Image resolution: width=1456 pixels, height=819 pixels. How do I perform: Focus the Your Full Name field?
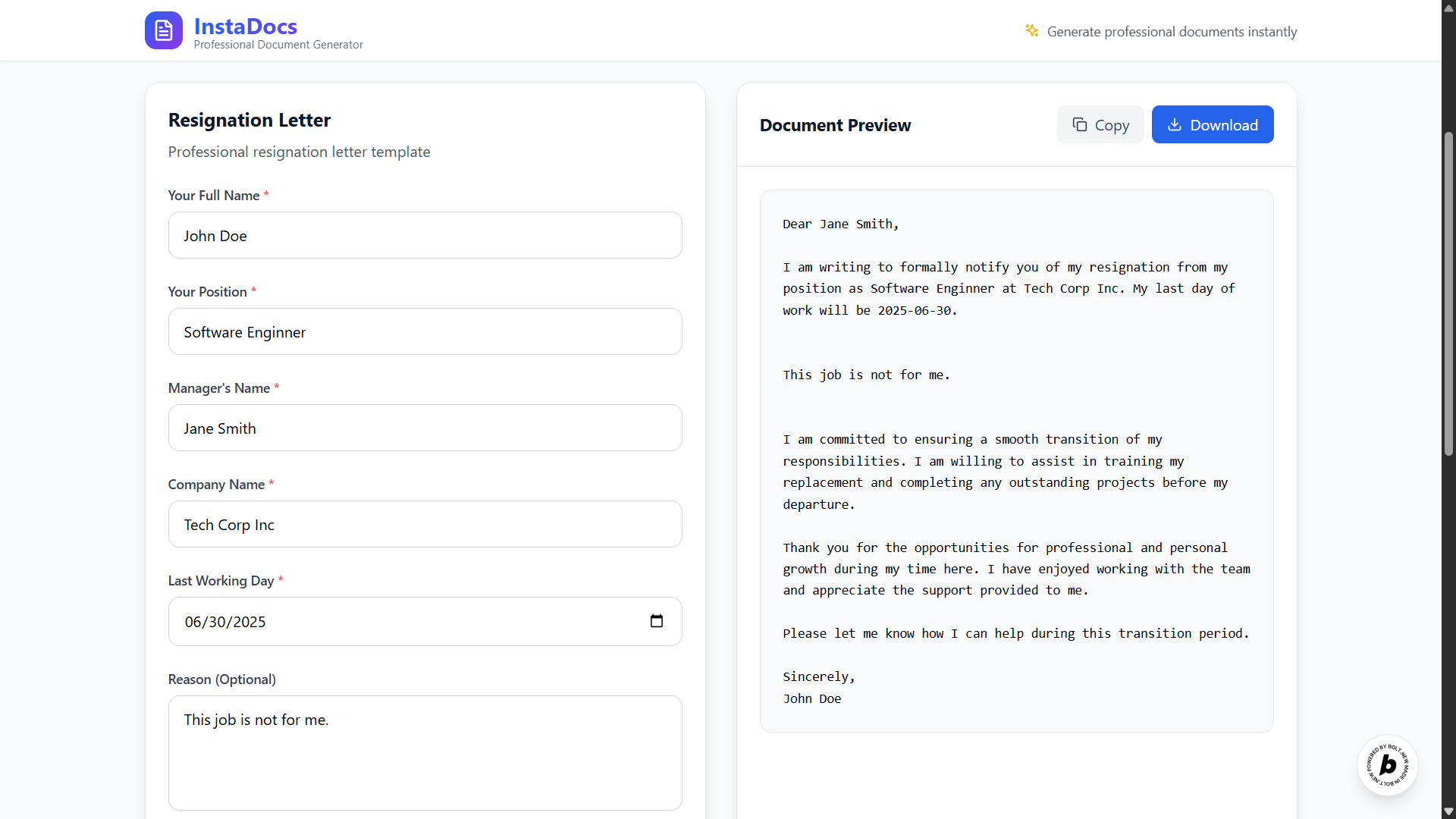425,236
